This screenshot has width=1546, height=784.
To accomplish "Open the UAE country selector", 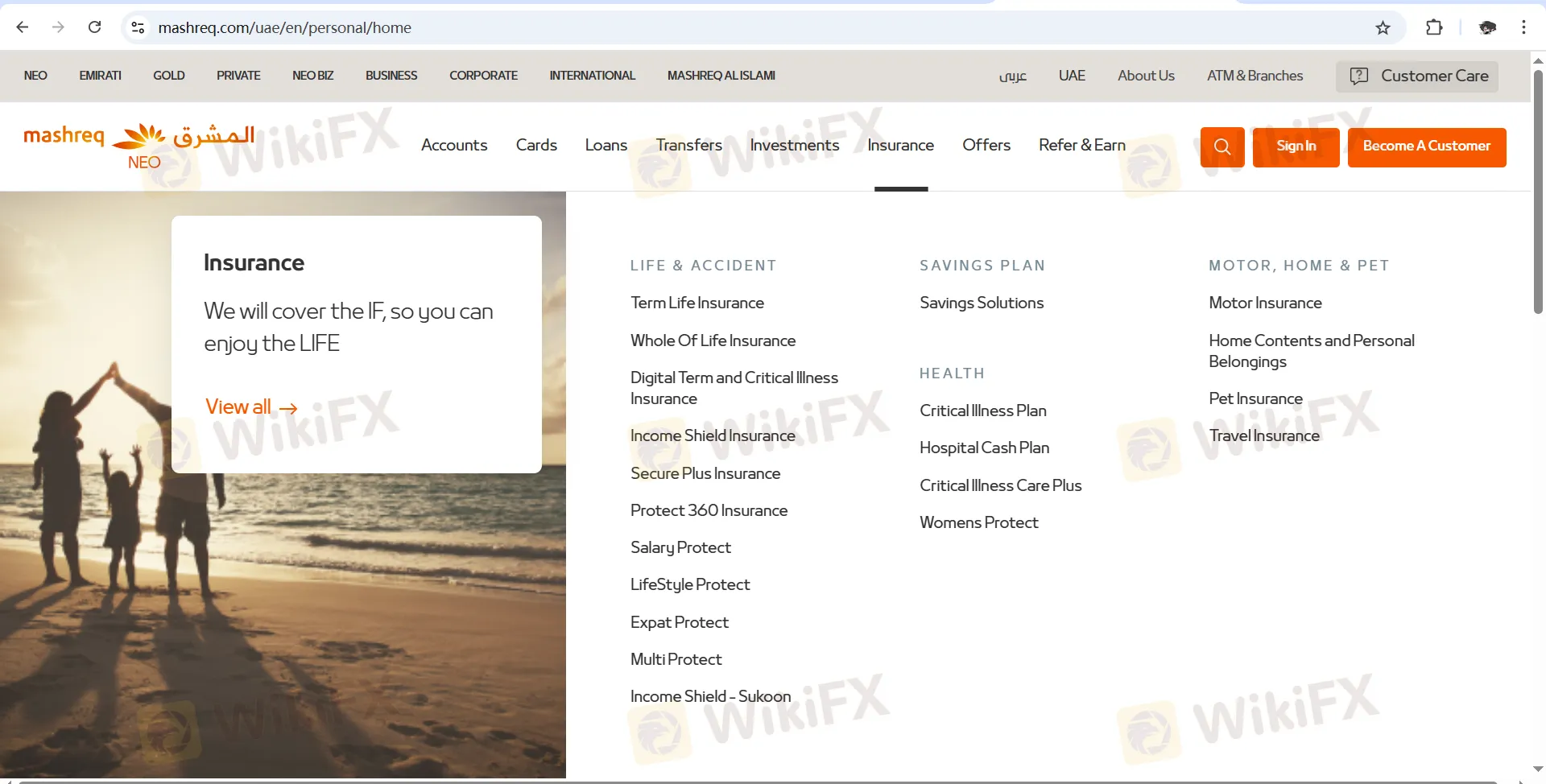I will click(x=1072, y=75).
